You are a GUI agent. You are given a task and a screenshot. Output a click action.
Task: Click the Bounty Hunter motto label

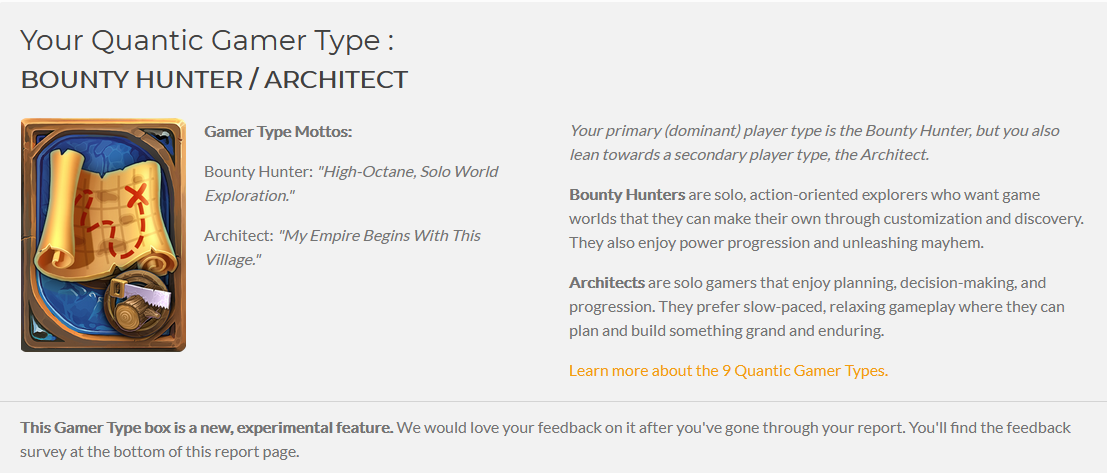(258, 172)
